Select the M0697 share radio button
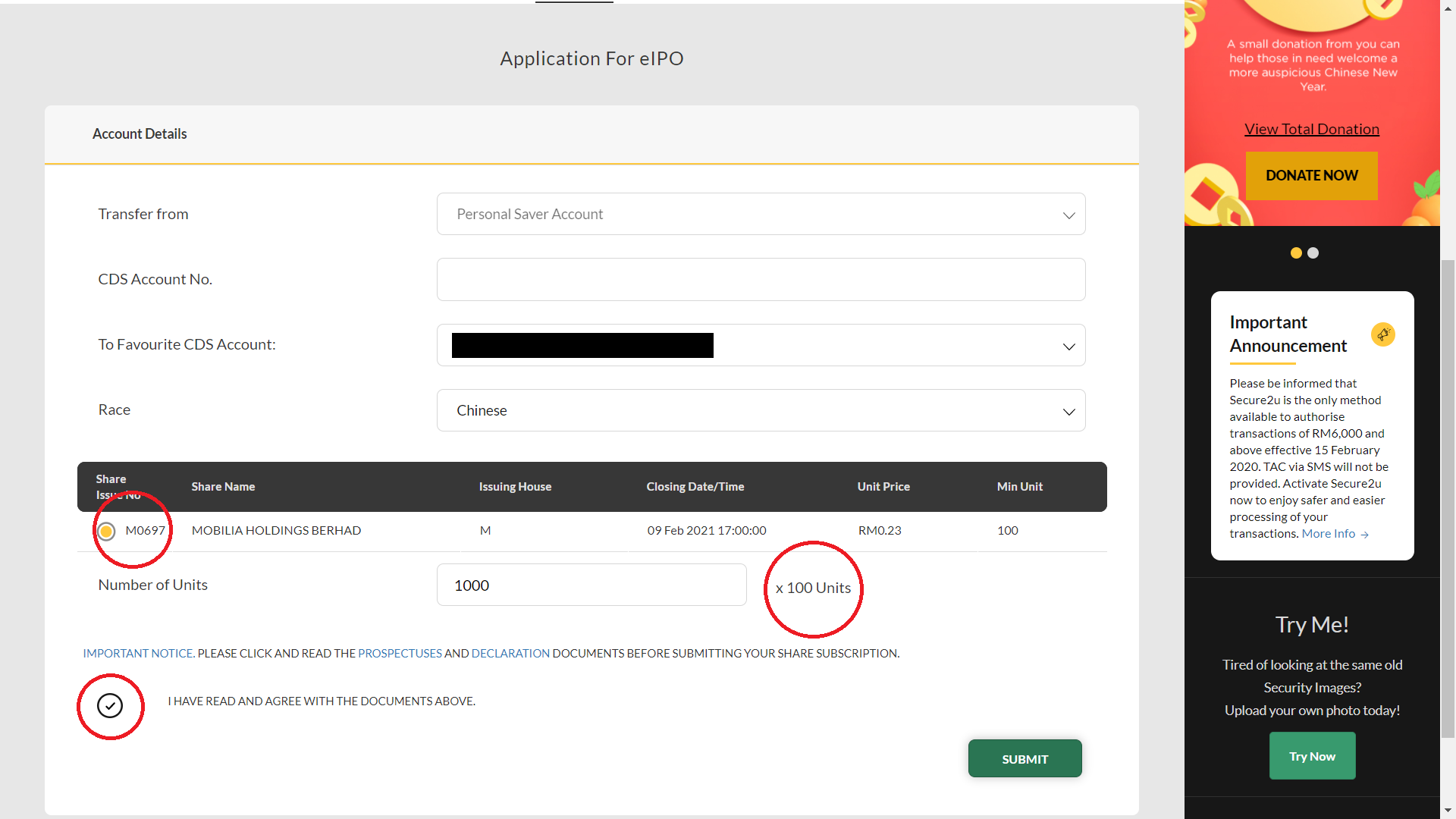This screenshot has height=819, width=1456. tap(106, 531)
